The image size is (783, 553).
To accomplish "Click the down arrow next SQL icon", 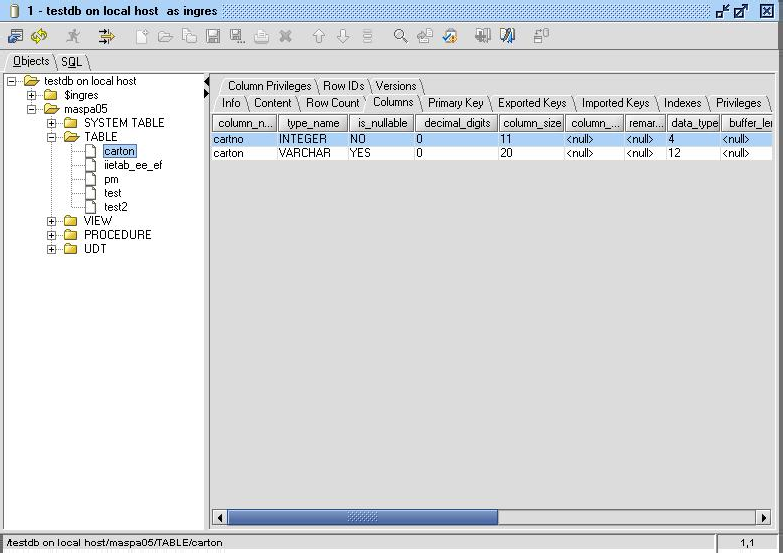I will [x=343, y=36].
